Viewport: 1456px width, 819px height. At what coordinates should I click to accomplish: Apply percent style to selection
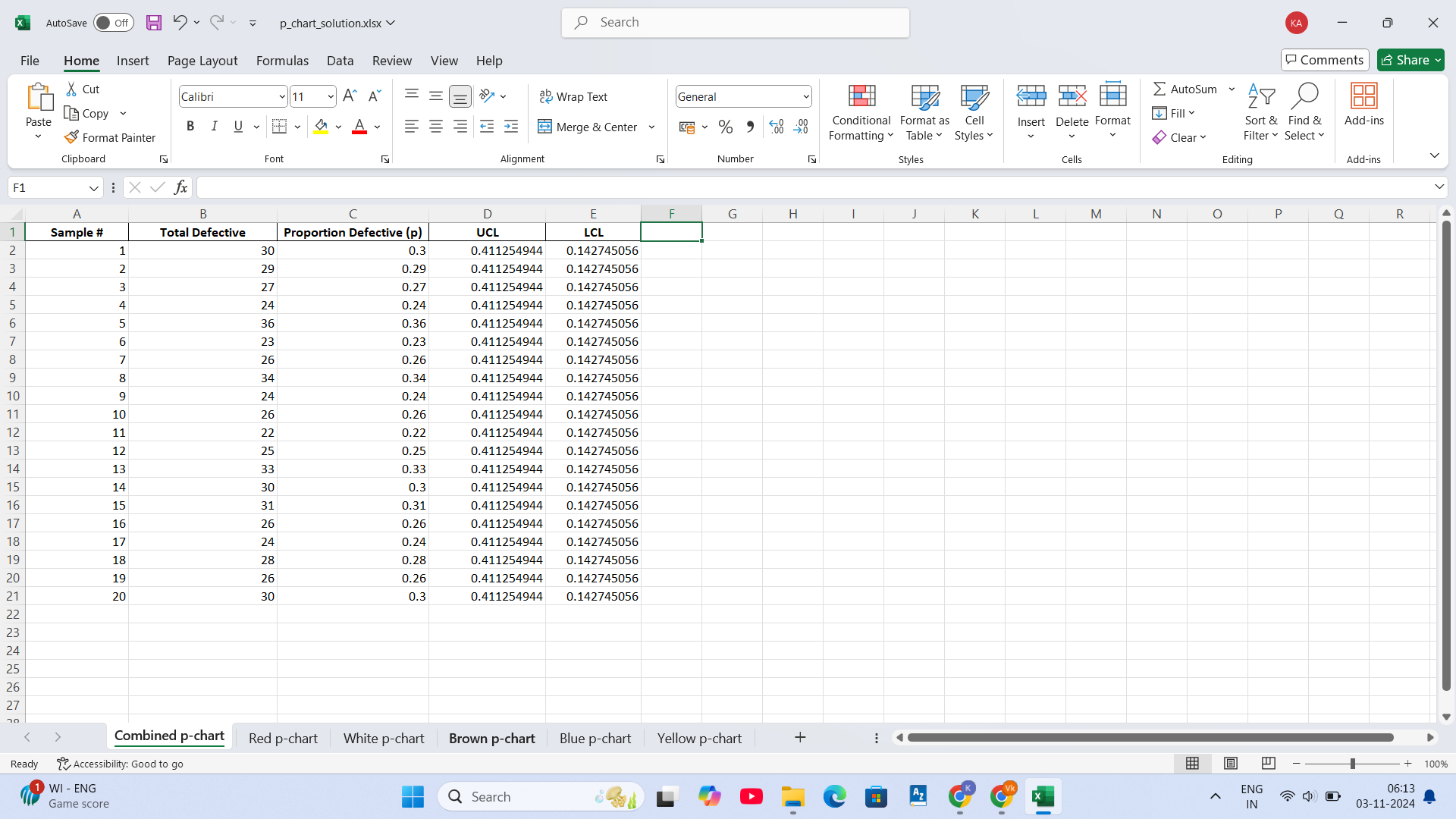tap(725, 127)
